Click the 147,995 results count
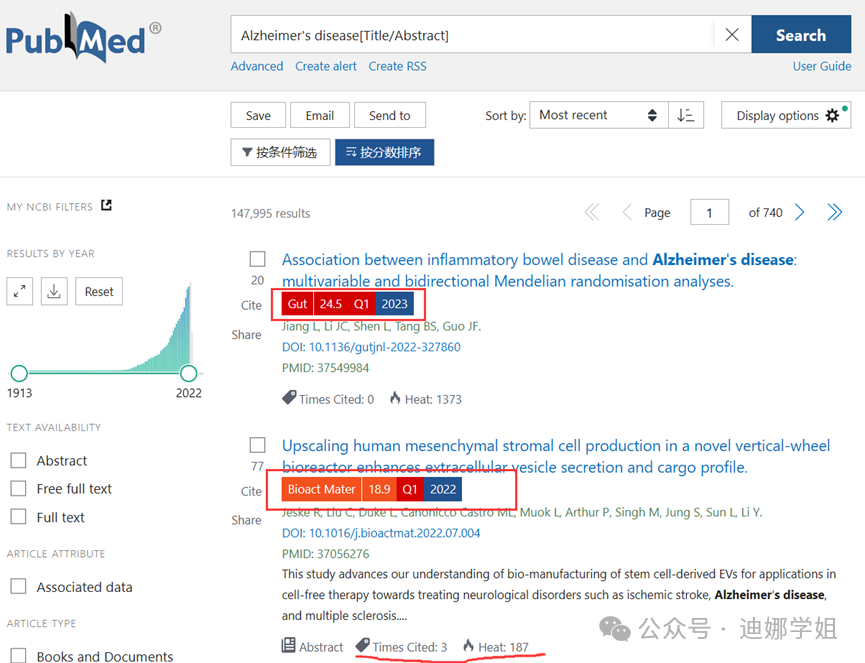This screenshot has width=865, height=663. 270,213
